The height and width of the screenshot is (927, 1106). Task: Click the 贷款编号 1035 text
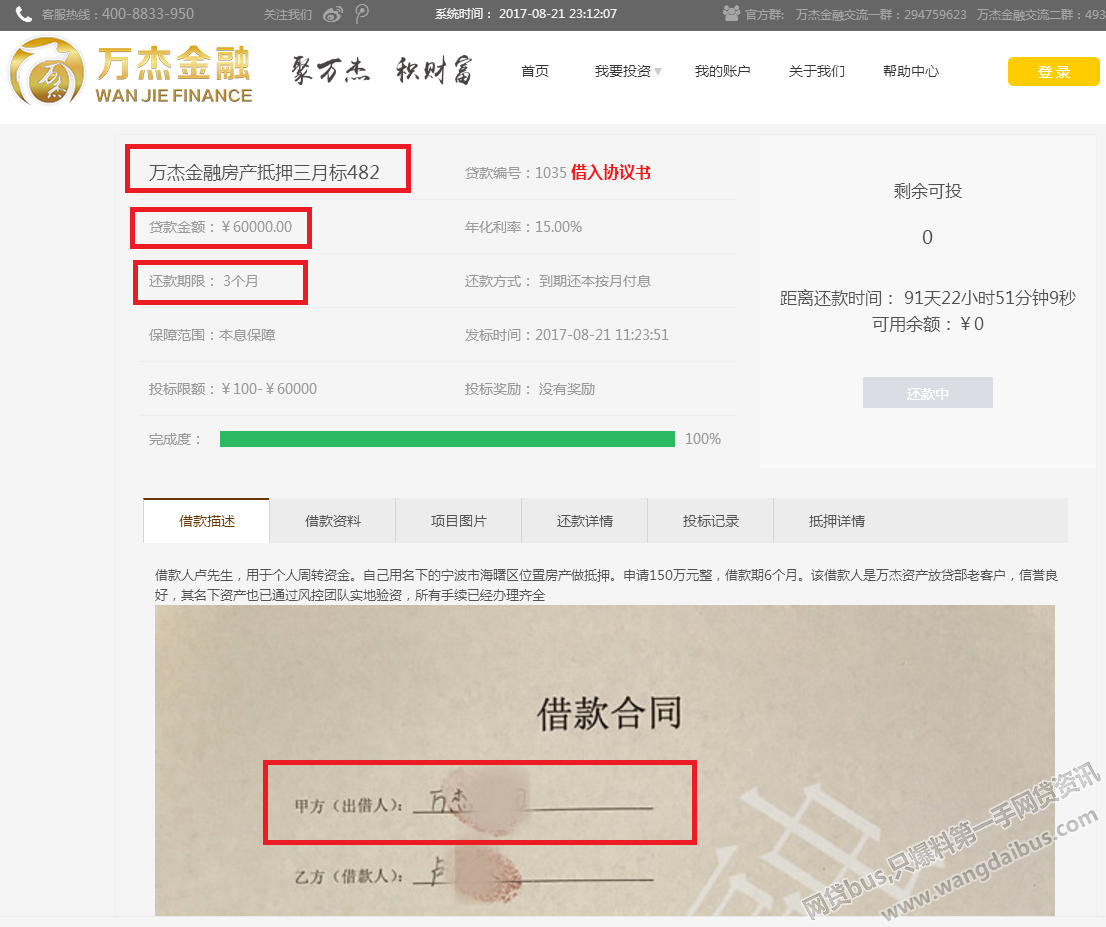[x=516, y=173]
